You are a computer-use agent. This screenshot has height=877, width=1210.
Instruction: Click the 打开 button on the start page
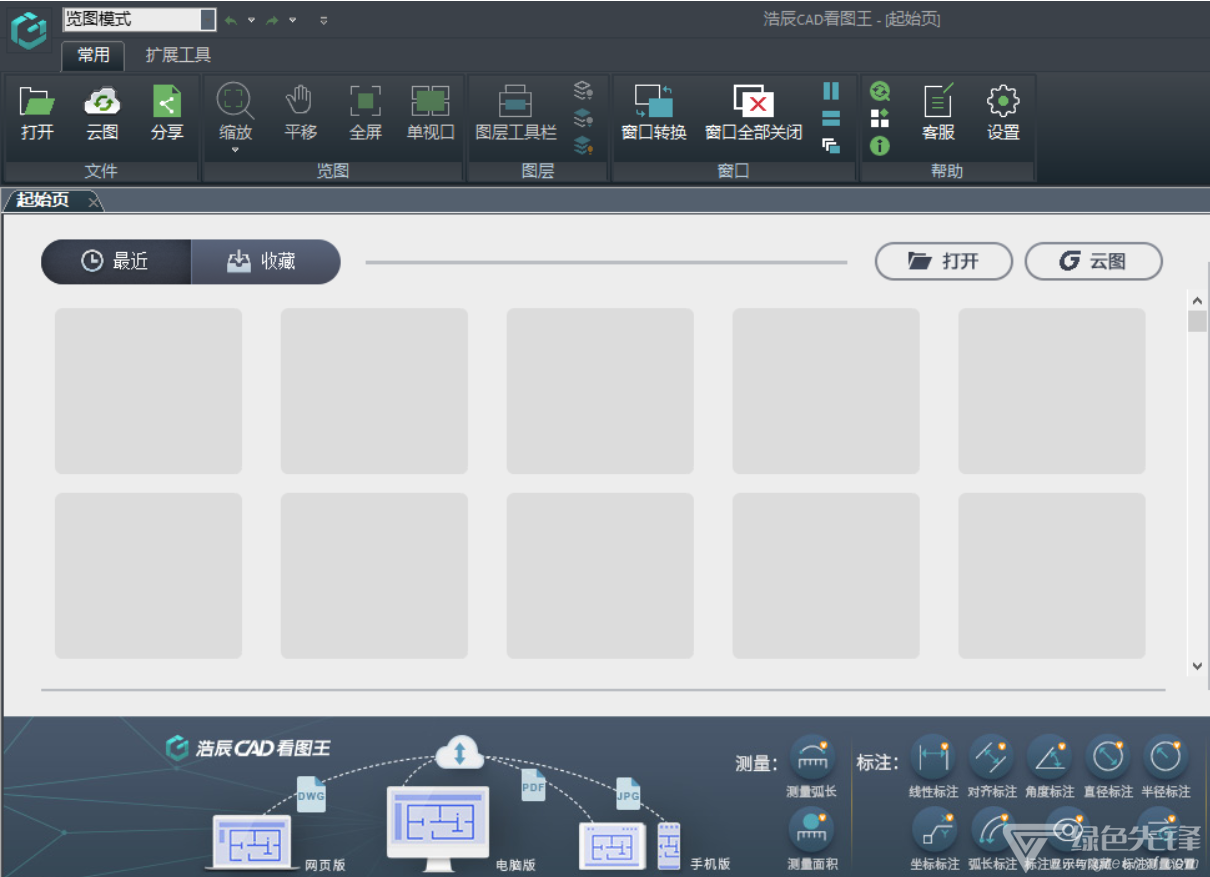coord(944,262)
